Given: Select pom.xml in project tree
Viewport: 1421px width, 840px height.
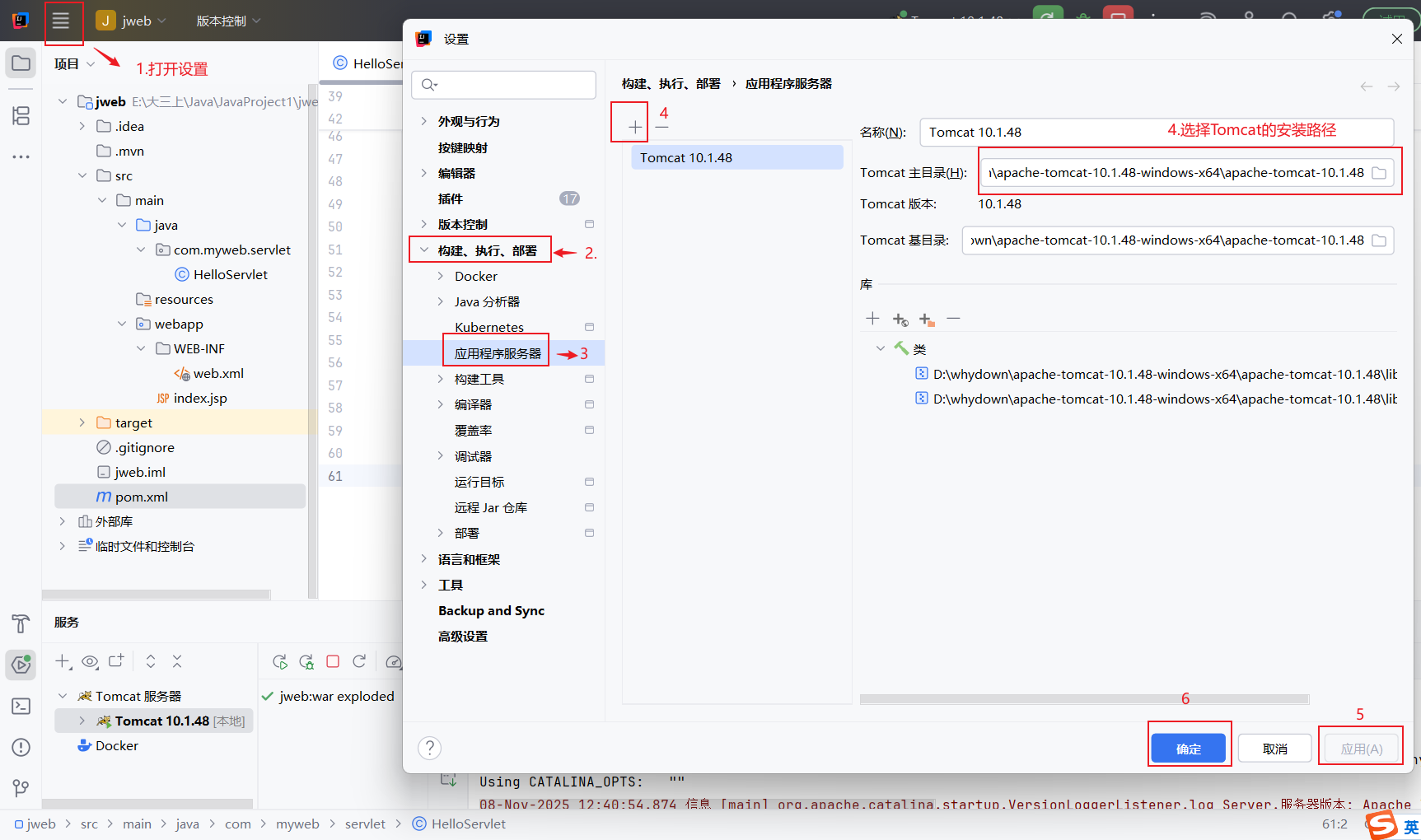Looking at the screenshot, I should coord(180,497).
